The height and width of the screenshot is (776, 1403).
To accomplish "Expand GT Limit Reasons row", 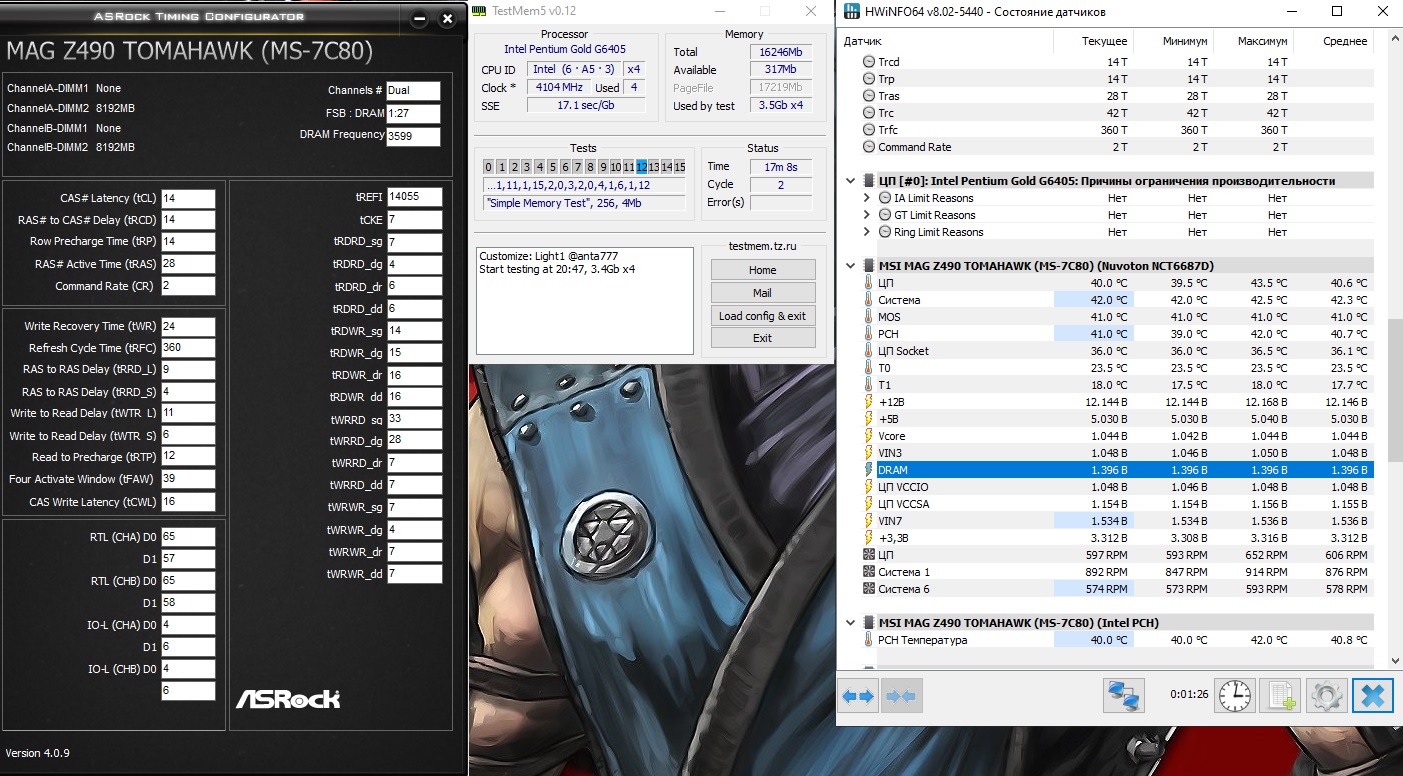I will pyautogui.click(x=867, y=215).
